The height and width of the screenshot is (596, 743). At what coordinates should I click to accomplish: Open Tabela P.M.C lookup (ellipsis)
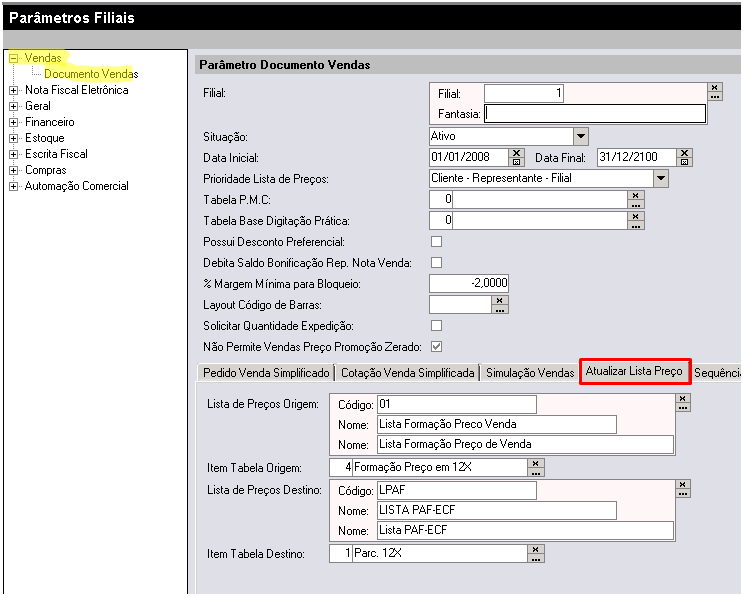[x=635, y=204]
